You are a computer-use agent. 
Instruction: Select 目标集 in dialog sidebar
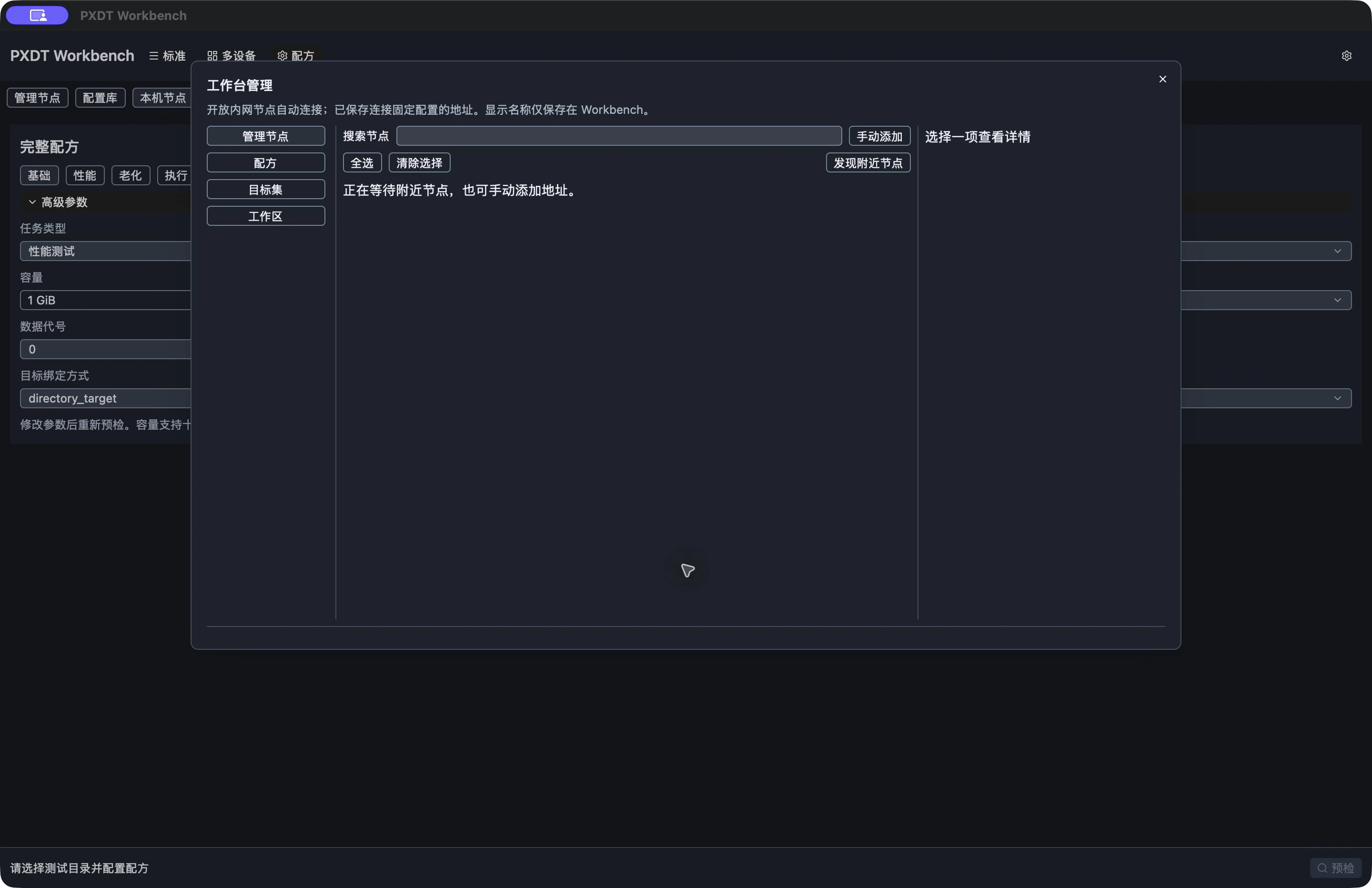tap(266, 189)
